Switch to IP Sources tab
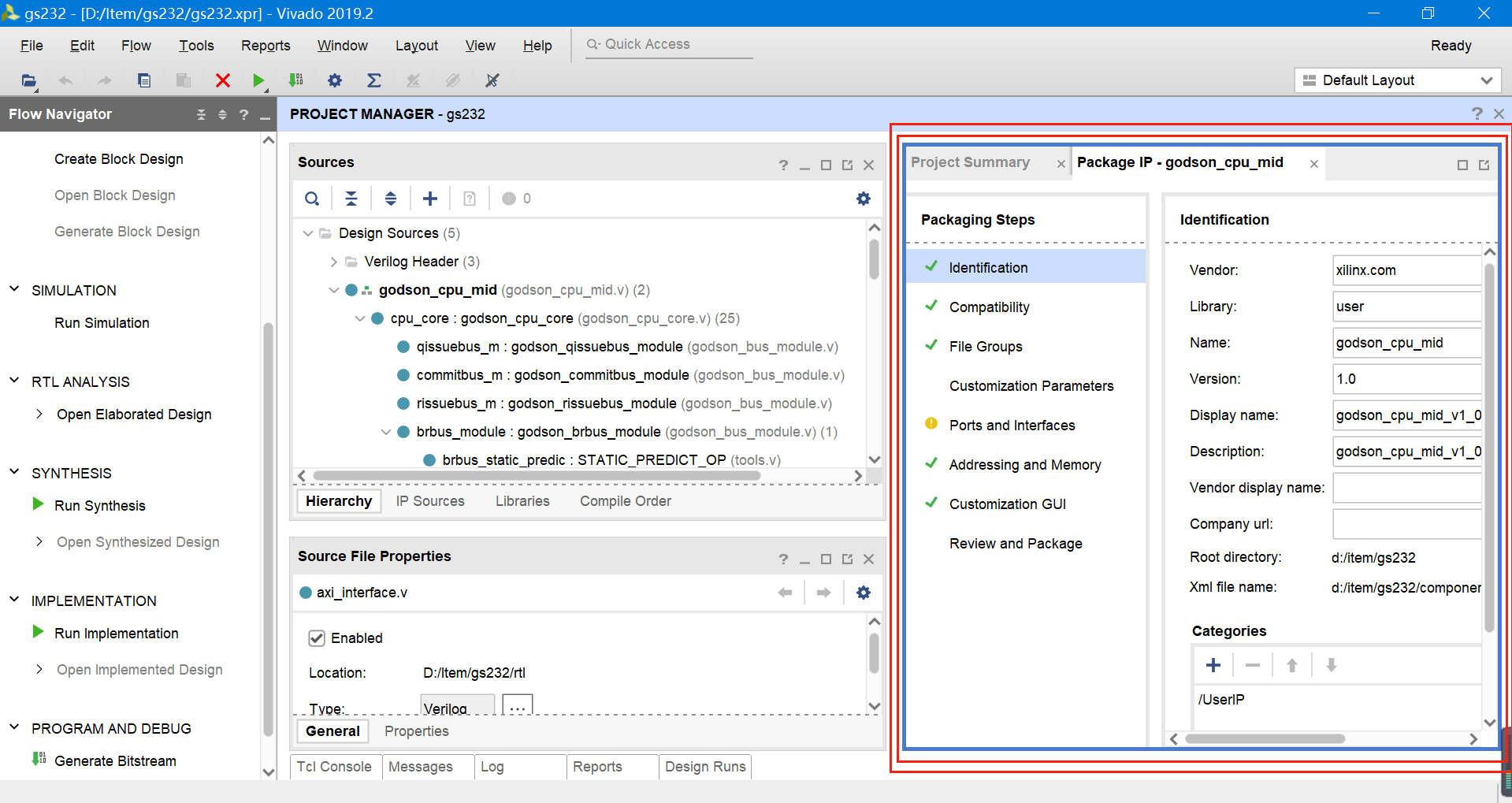Viewport: 1512px width, 803px height. coord(430,501)
